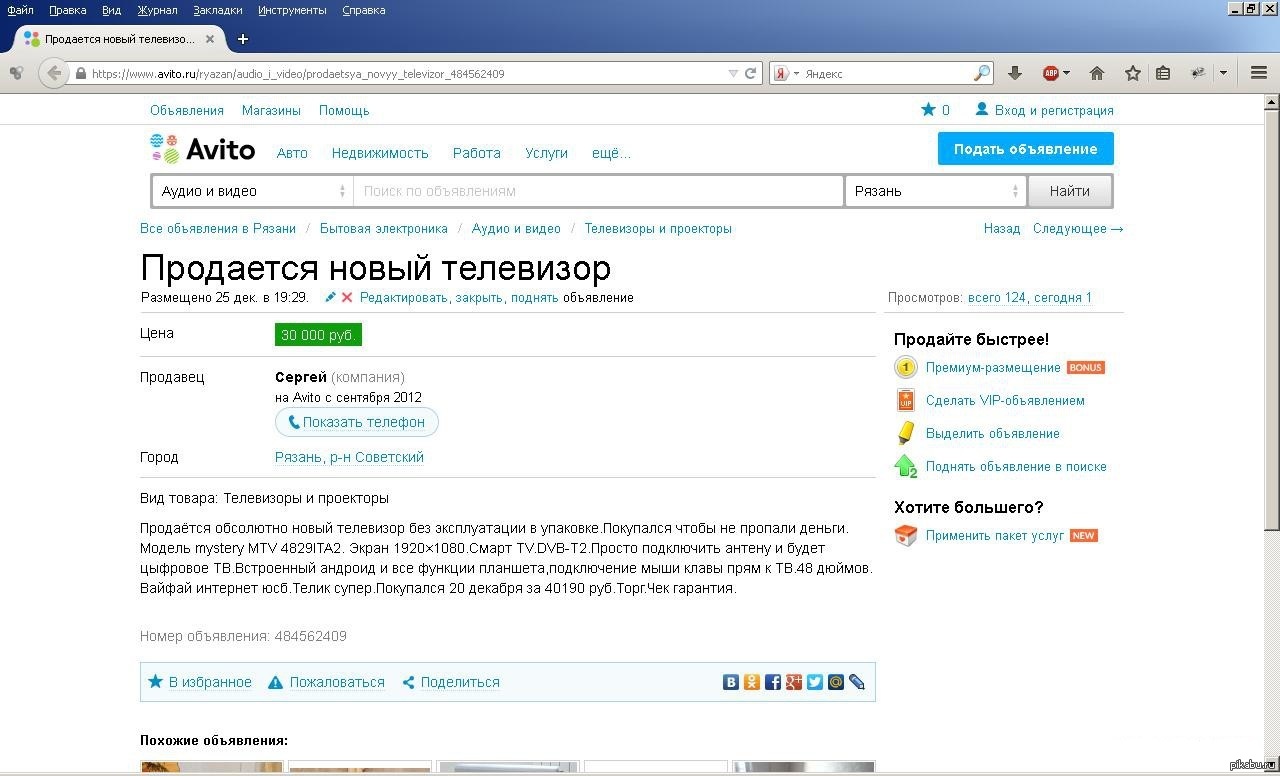Open the downloads arrow icon
This screenshot has width=1280, height=776.
[x=1015, y=73]
